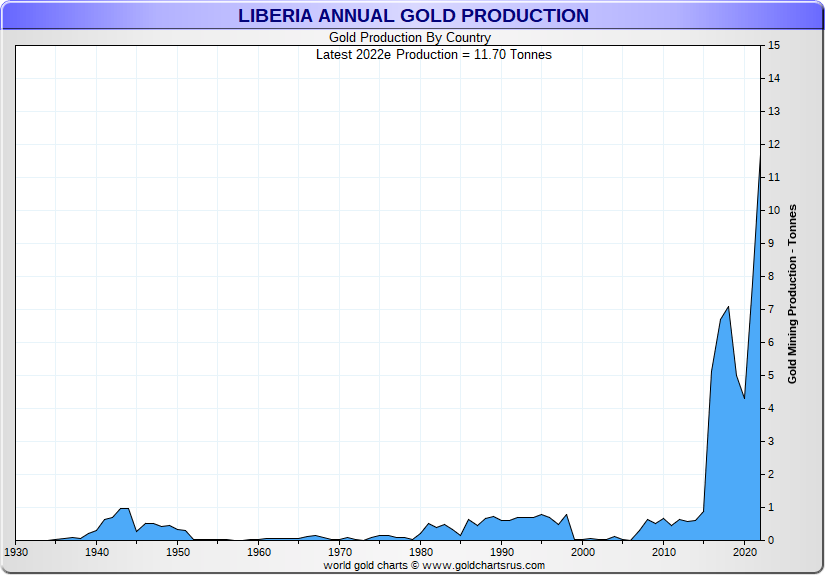This screenshot has width=825, height=575.
Task: Click the 1950 year tick label
Action: pos(178,552)
